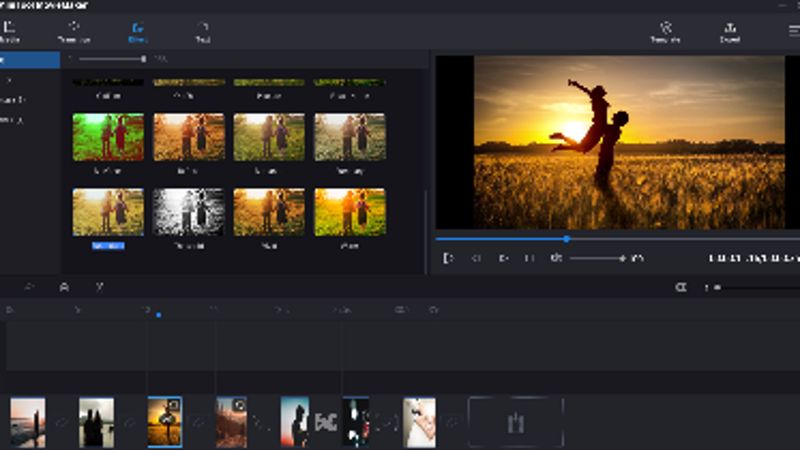The image size is (800, 450).
Task: Adjust the timeline zoom slider
Action: (755, 288)
